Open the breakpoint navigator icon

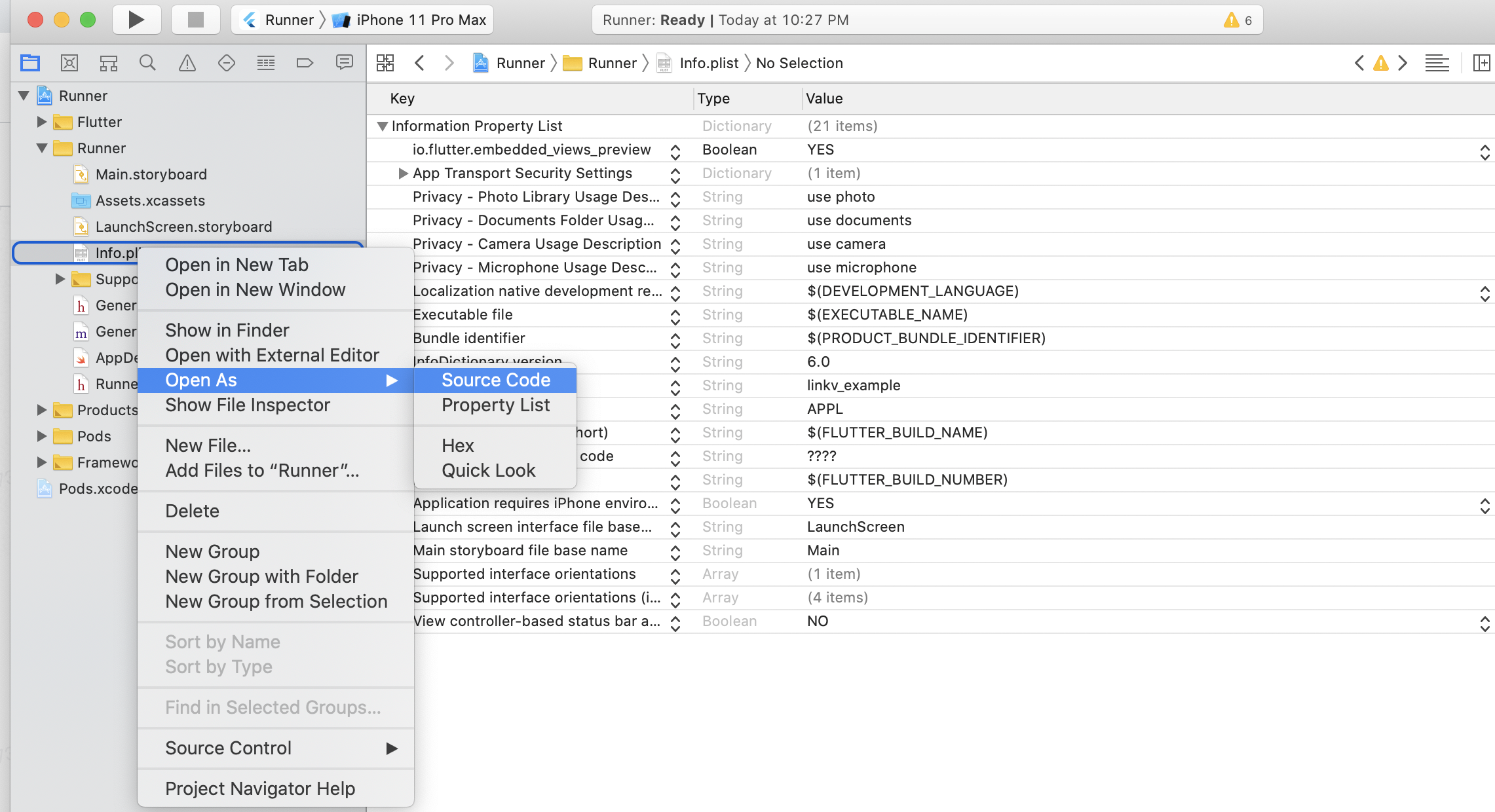(x=305, y=63)
